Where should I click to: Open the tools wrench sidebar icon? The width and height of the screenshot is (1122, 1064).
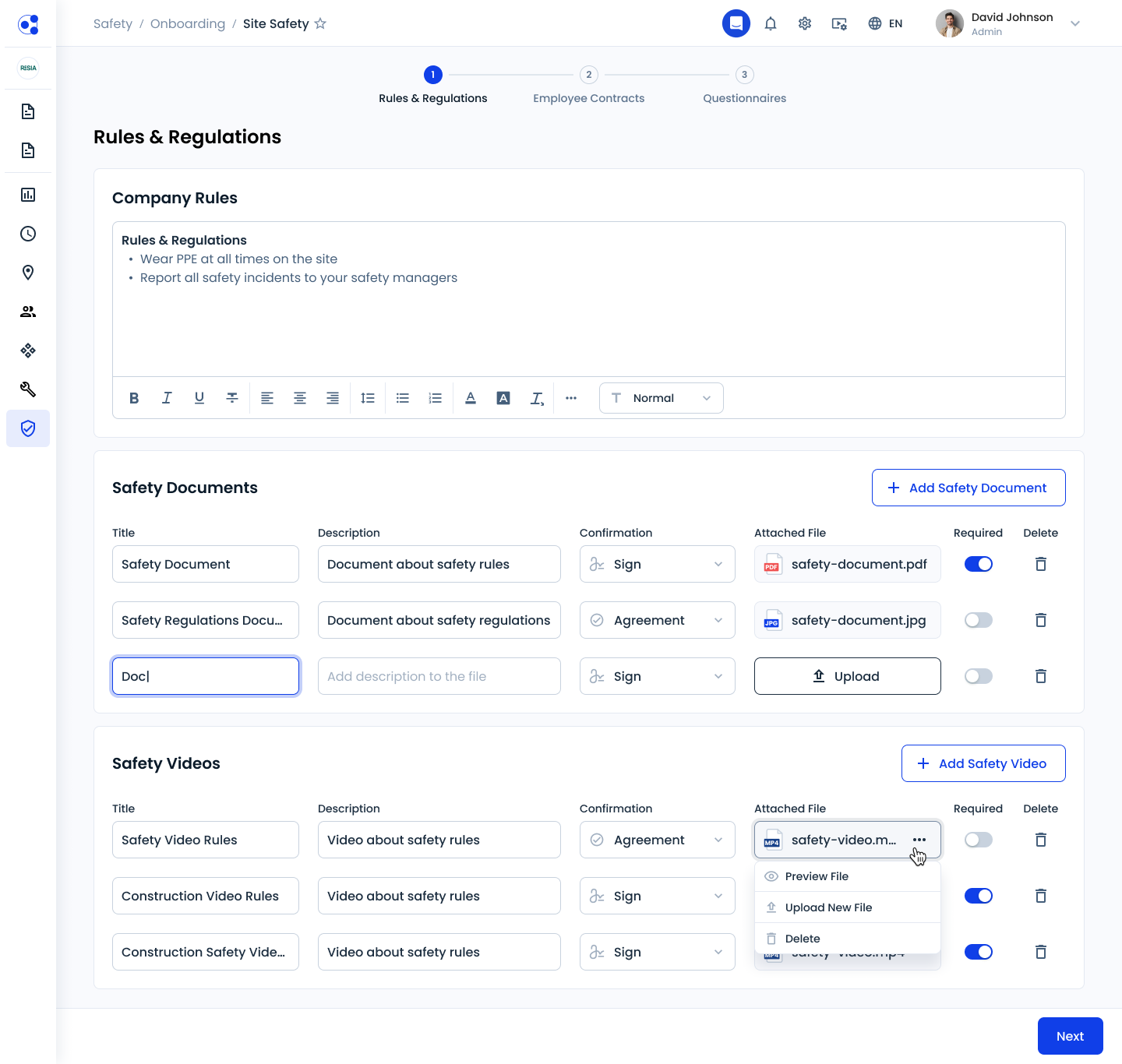(x=28, y=389)
